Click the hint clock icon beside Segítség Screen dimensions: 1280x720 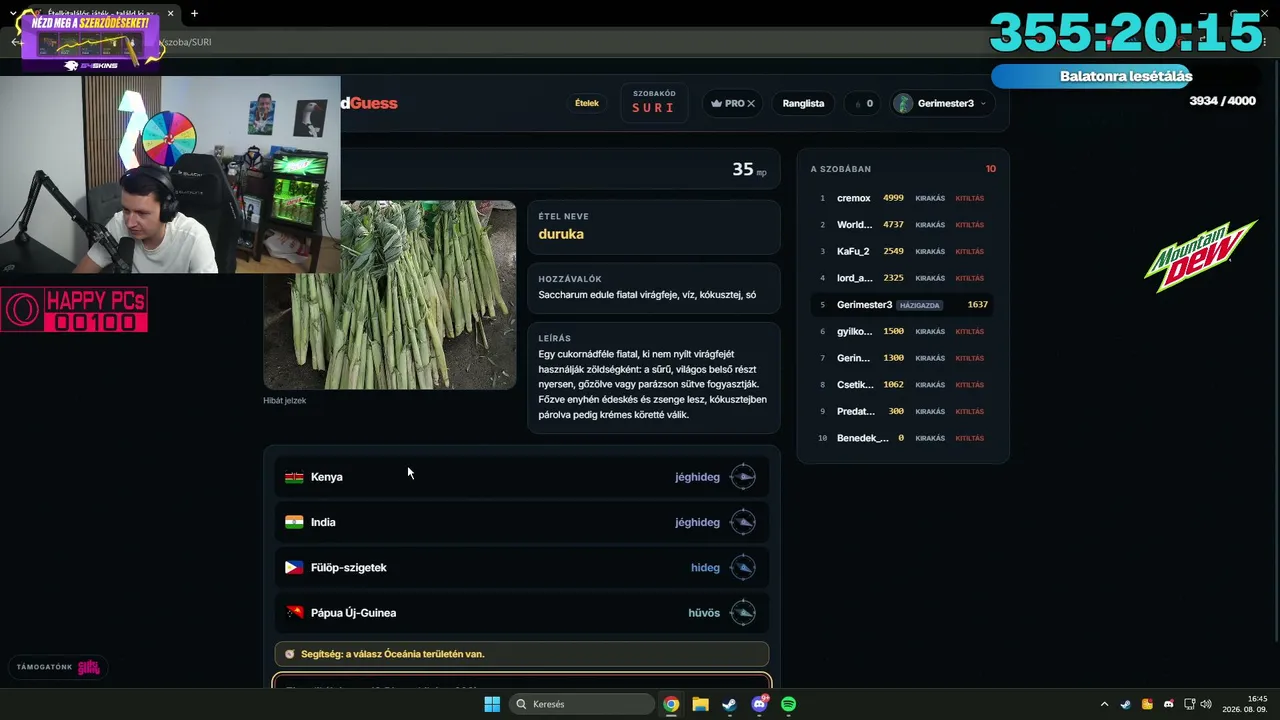click(289, 654)
